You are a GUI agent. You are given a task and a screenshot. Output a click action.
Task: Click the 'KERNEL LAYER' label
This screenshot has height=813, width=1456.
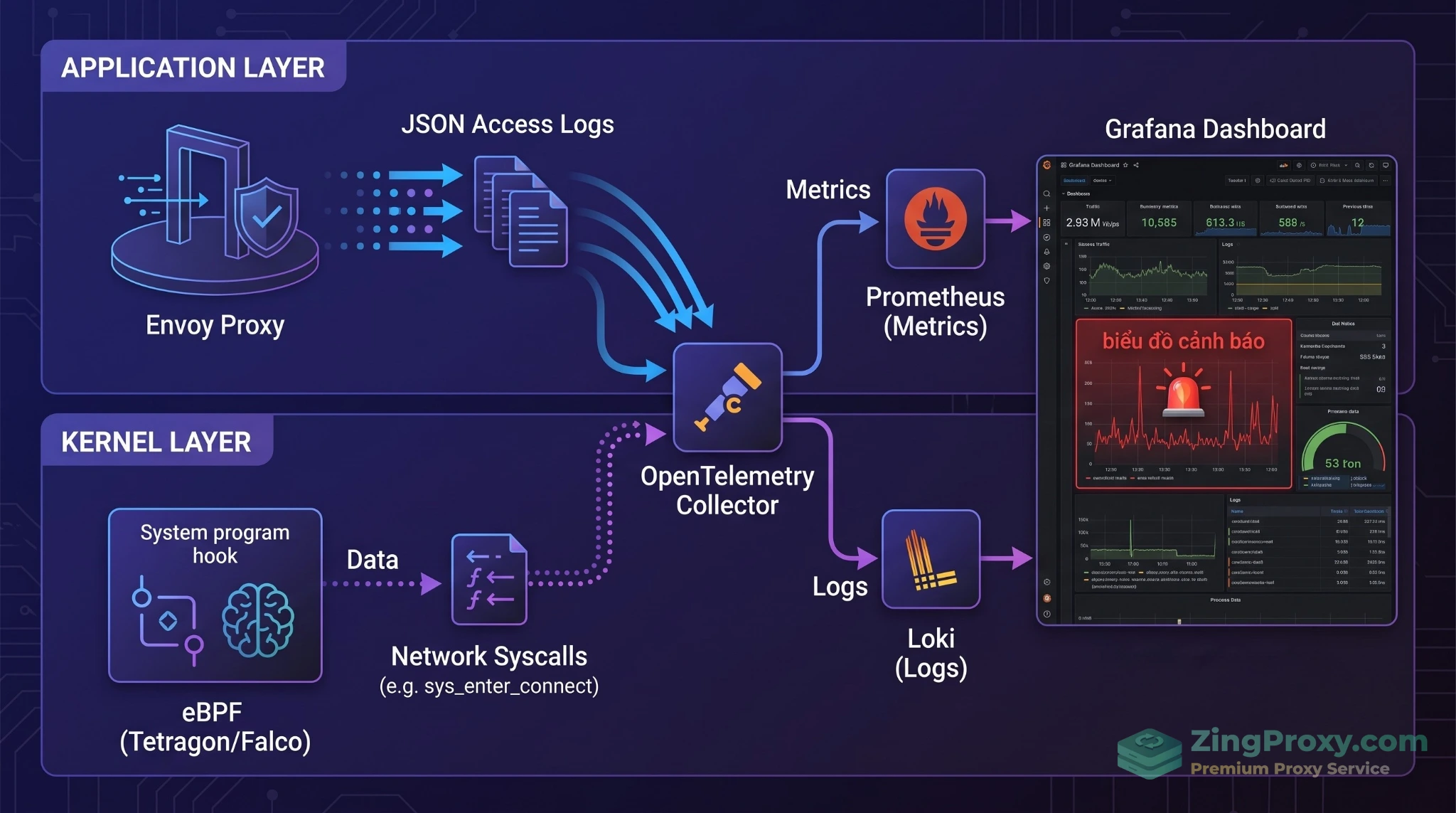pos(156,442)
